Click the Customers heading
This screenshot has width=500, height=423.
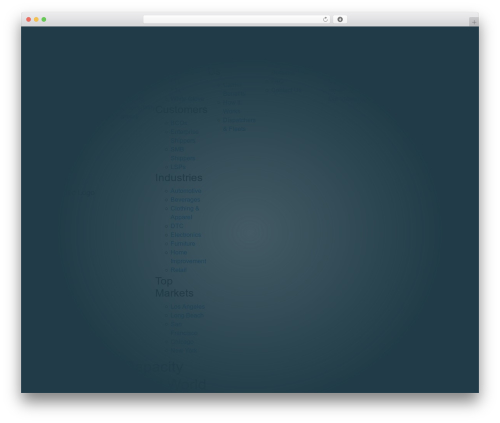tap(181, 109)
